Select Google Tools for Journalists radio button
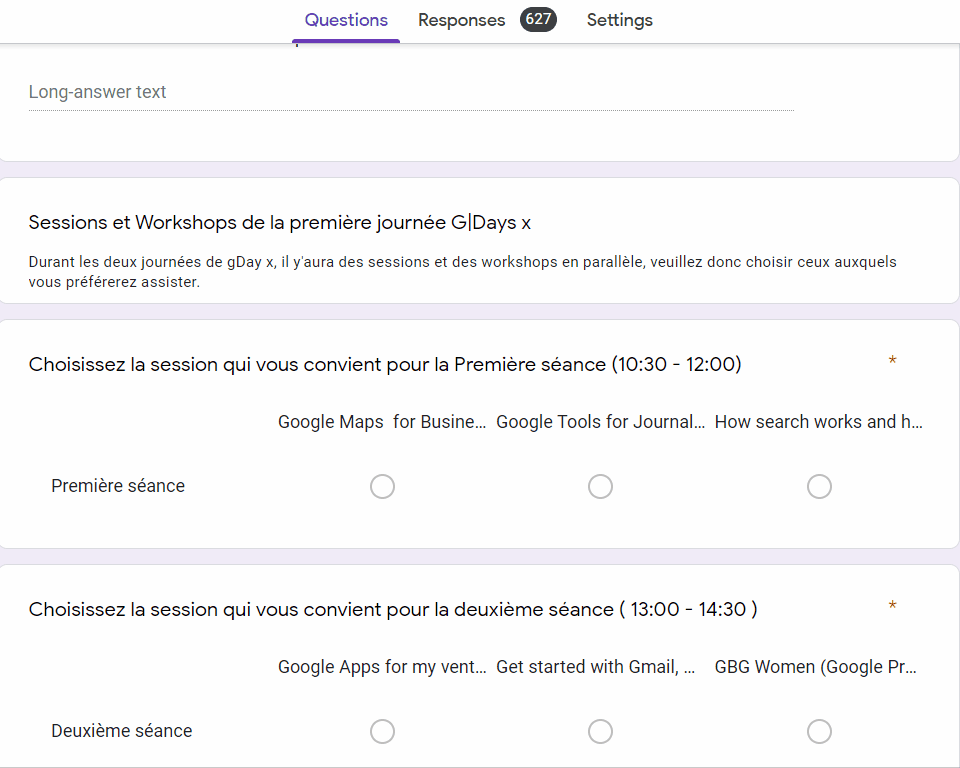The image size is (960, 768). [600, 487]
